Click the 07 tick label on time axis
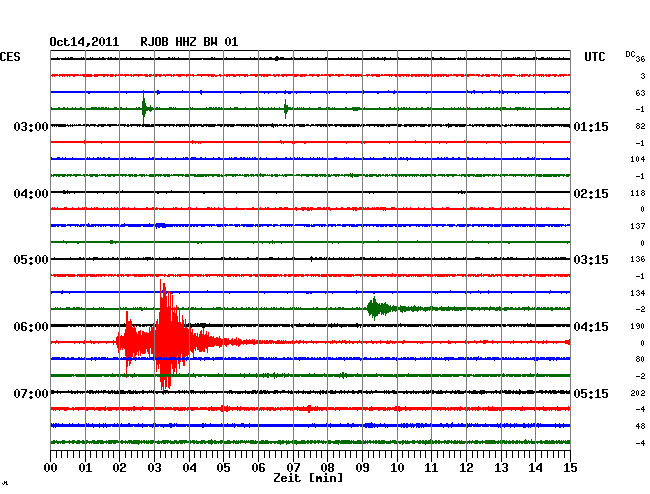This screenshot has width=650, height=494. [x=293, y=467]
